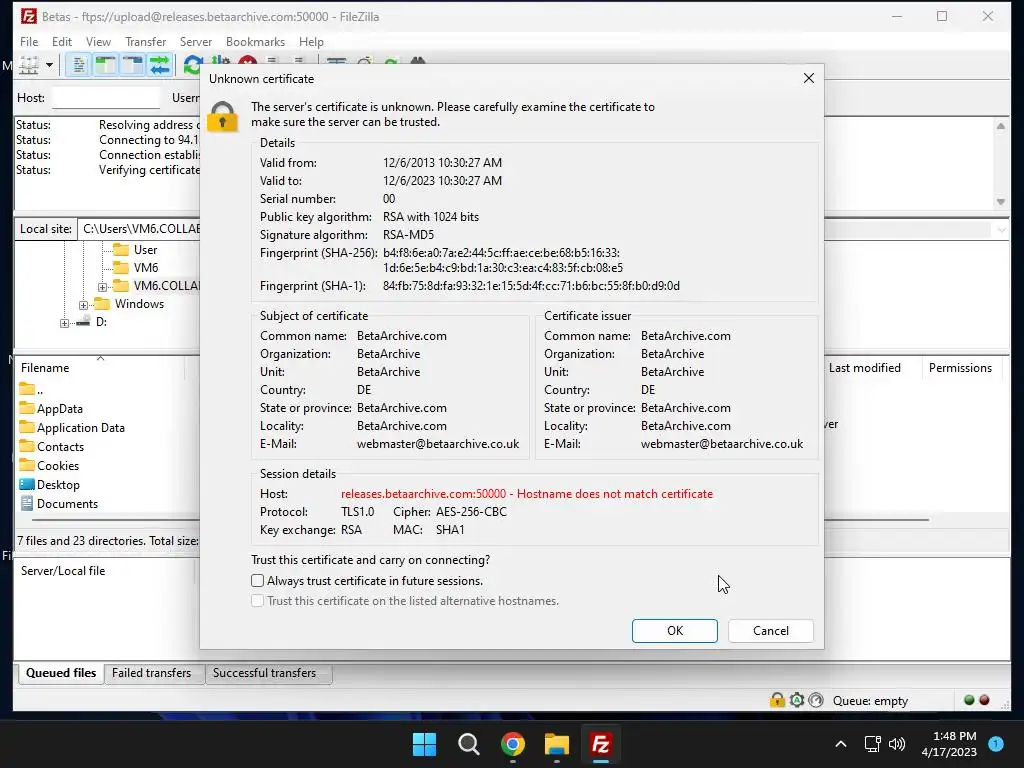Close the Unknown certificate dialog
This screenshot has height=768, width=1024.
pos(808,78)
